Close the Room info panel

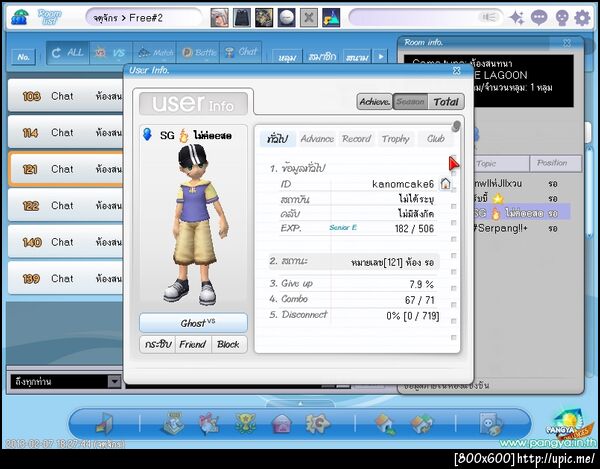coord(567,43)
